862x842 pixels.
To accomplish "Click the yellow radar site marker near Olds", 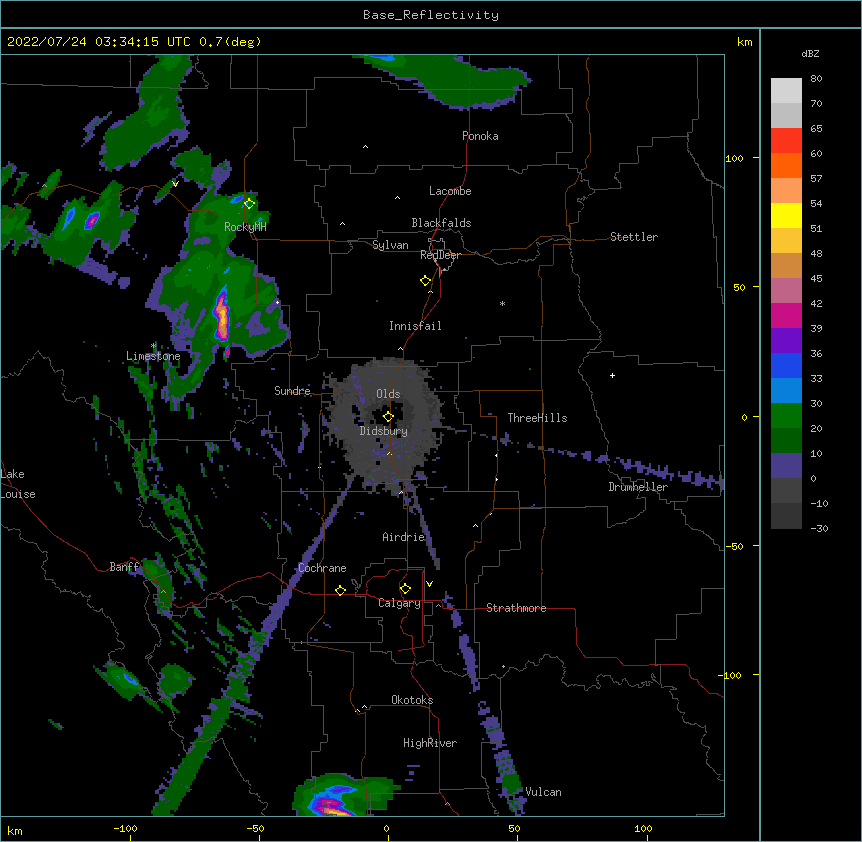I will (388, 417).
